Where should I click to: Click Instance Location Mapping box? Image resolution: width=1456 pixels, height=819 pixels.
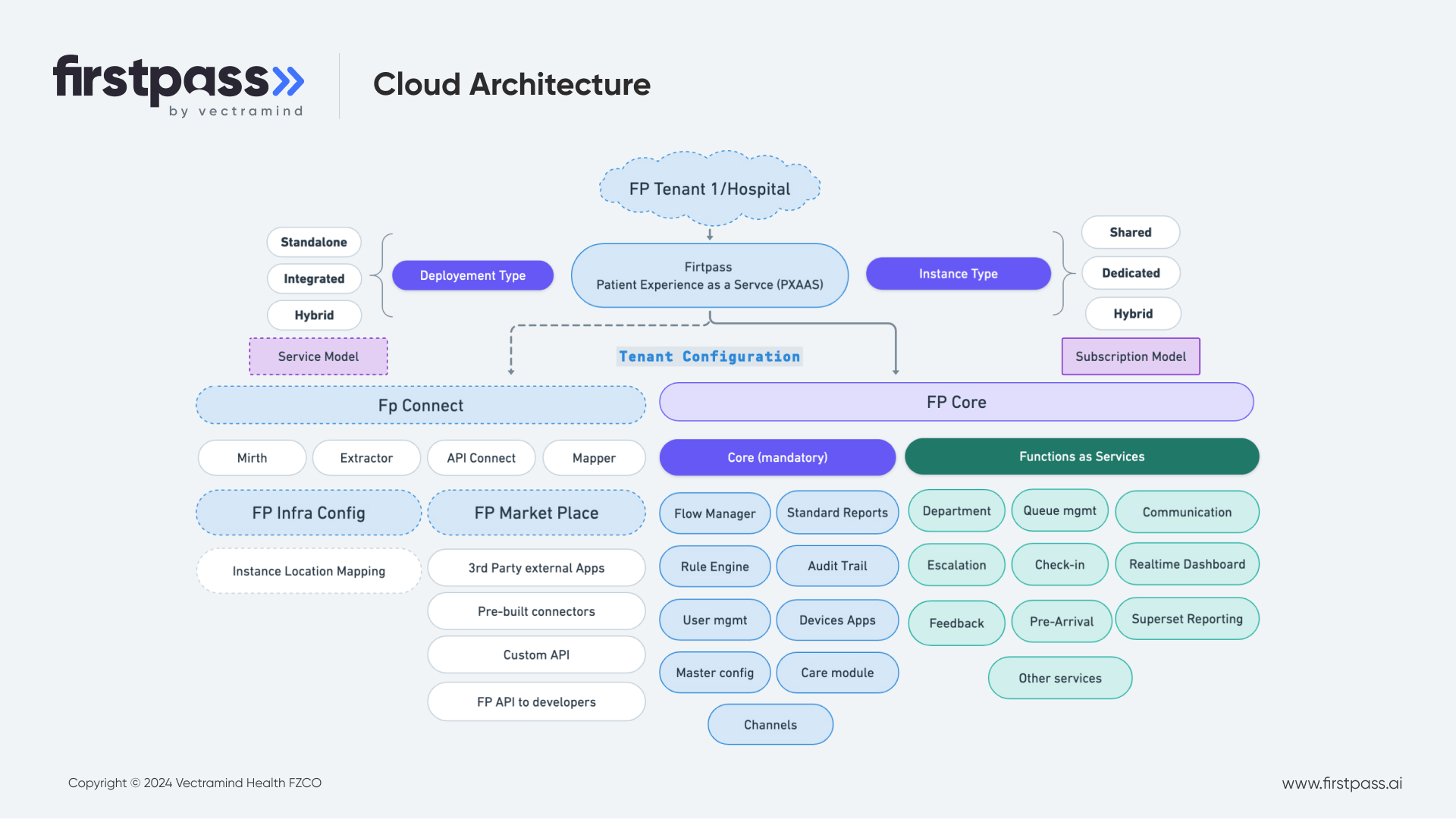(309, 571)
